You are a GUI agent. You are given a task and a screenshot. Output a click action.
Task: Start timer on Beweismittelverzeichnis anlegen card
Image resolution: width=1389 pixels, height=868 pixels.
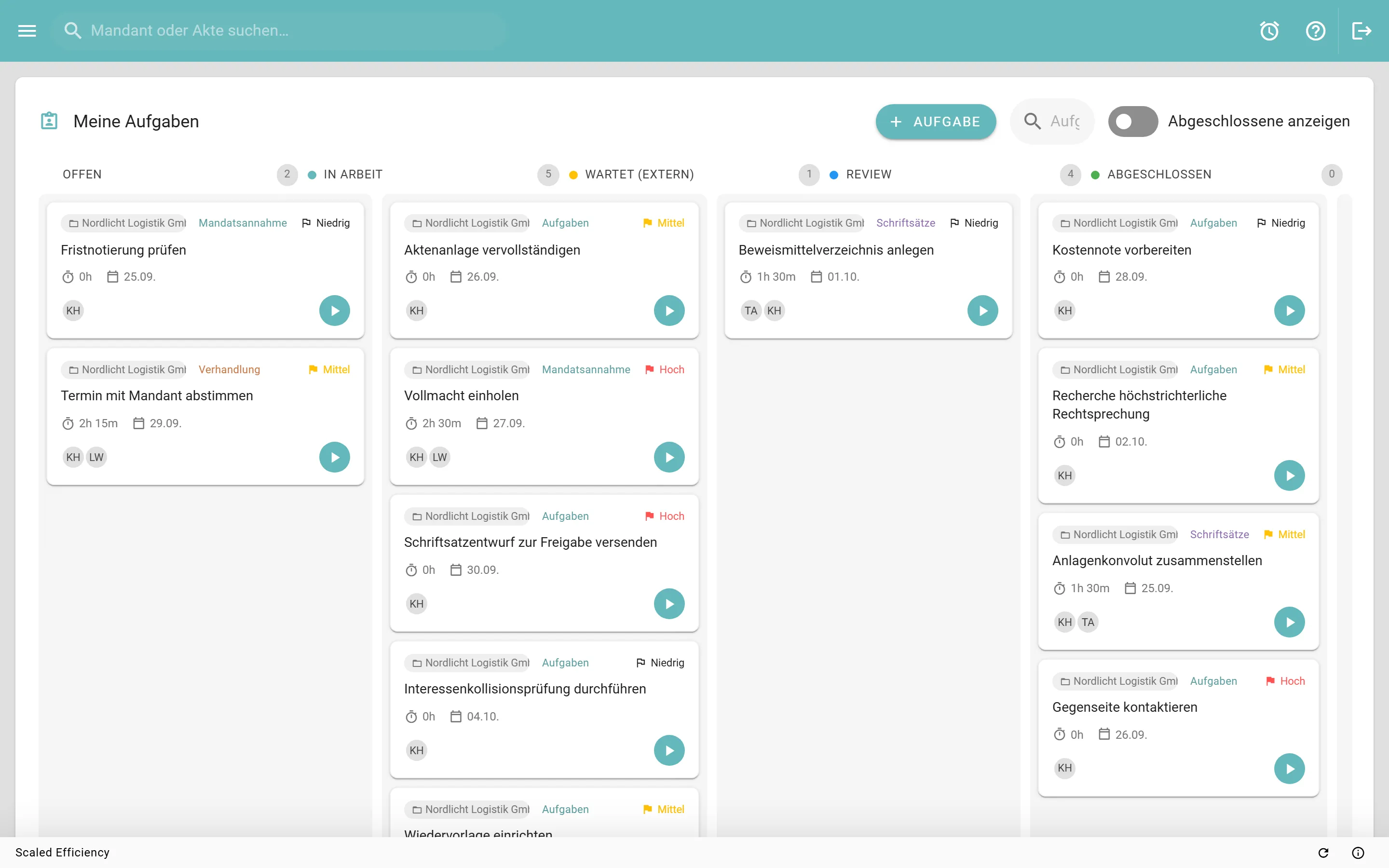coord(982,311)
